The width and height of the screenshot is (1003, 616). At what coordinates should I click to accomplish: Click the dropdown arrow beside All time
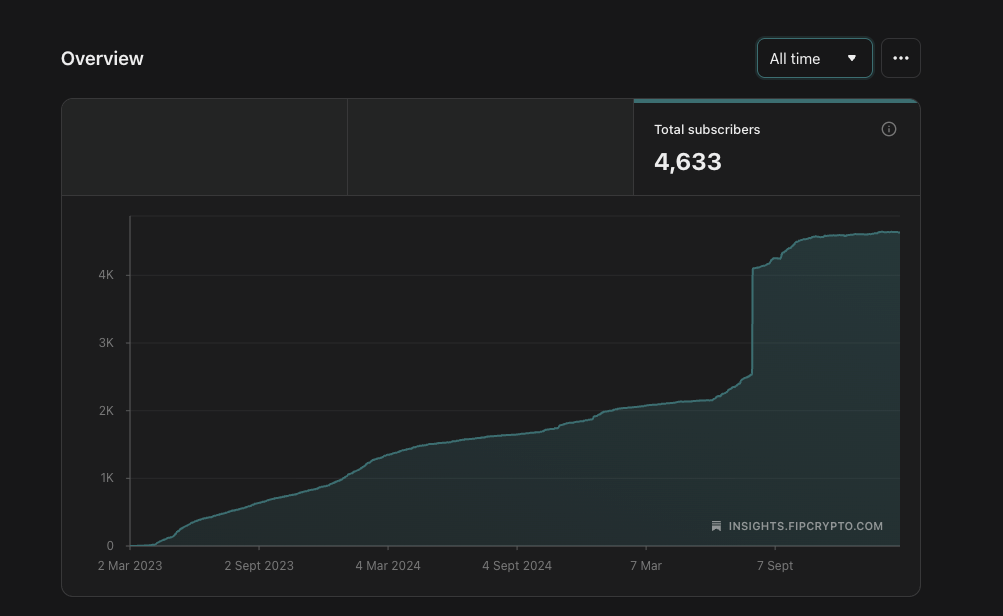(852, 59)
